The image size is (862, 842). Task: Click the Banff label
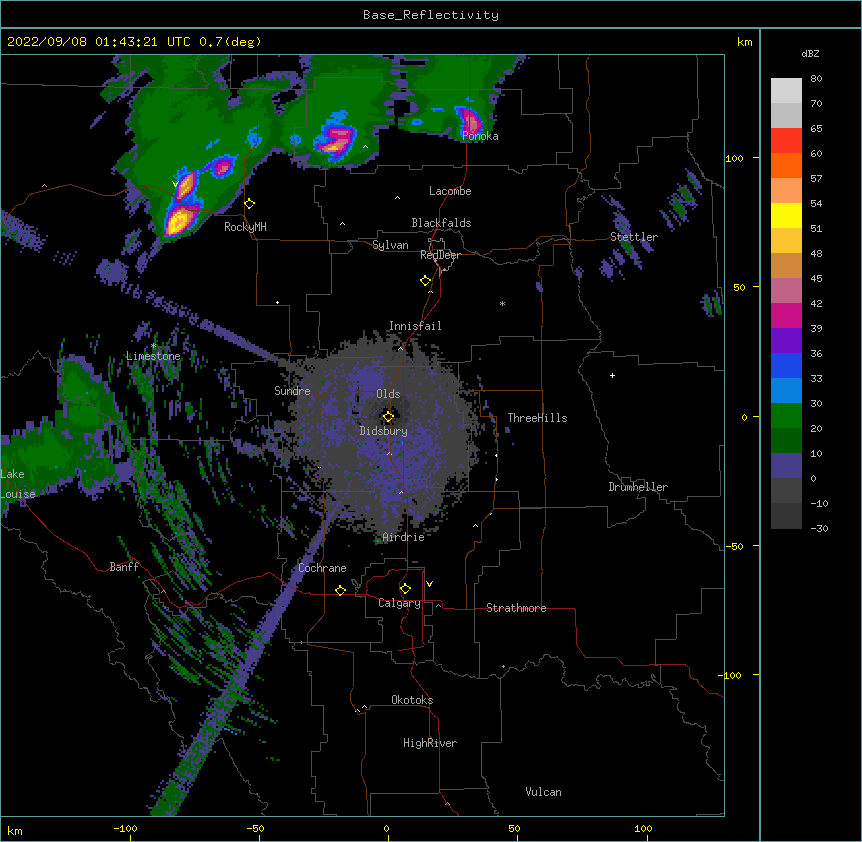point(124,567)
